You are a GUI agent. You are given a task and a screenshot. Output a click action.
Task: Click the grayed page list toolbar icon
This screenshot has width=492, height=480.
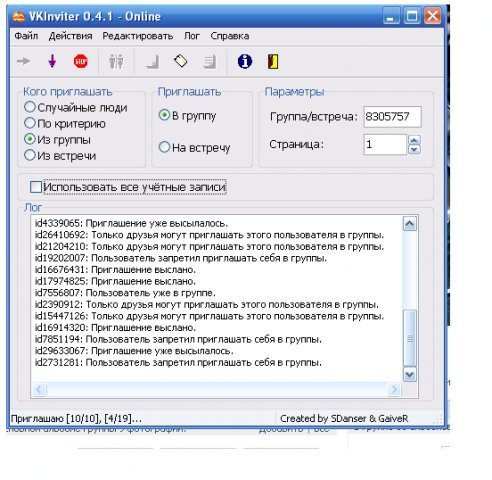(210, 62)
